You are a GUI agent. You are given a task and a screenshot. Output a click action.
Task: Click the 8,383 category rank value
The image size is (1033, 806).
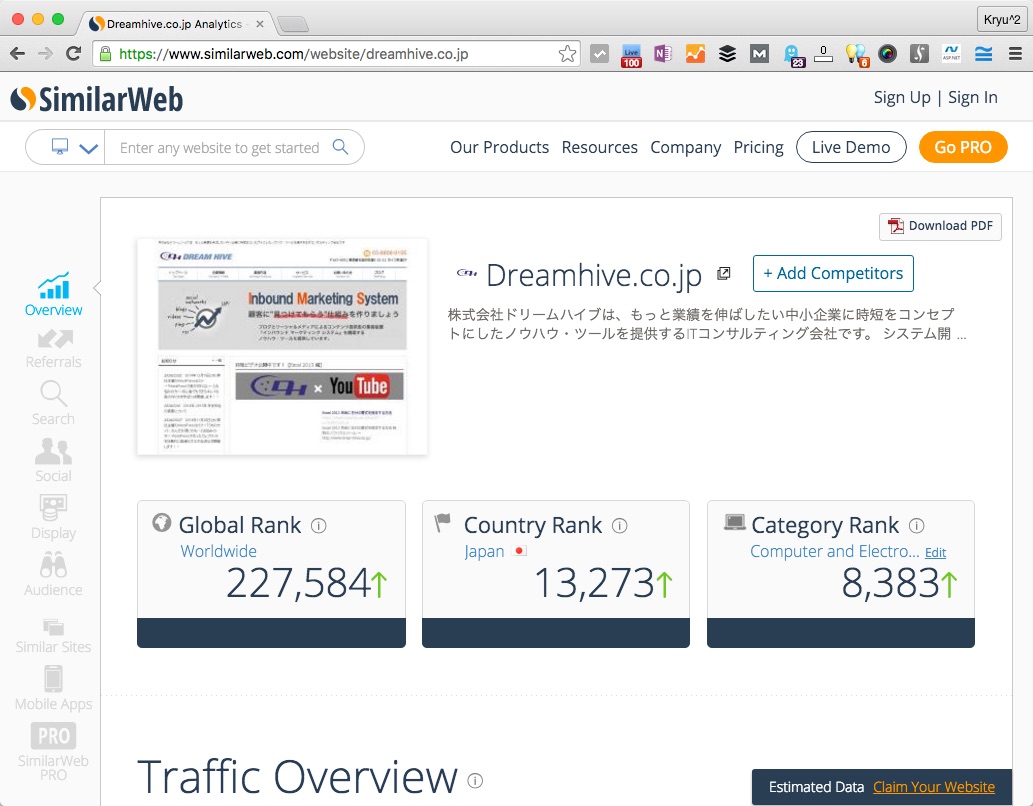pyautogui.click(x=890, y=583)
